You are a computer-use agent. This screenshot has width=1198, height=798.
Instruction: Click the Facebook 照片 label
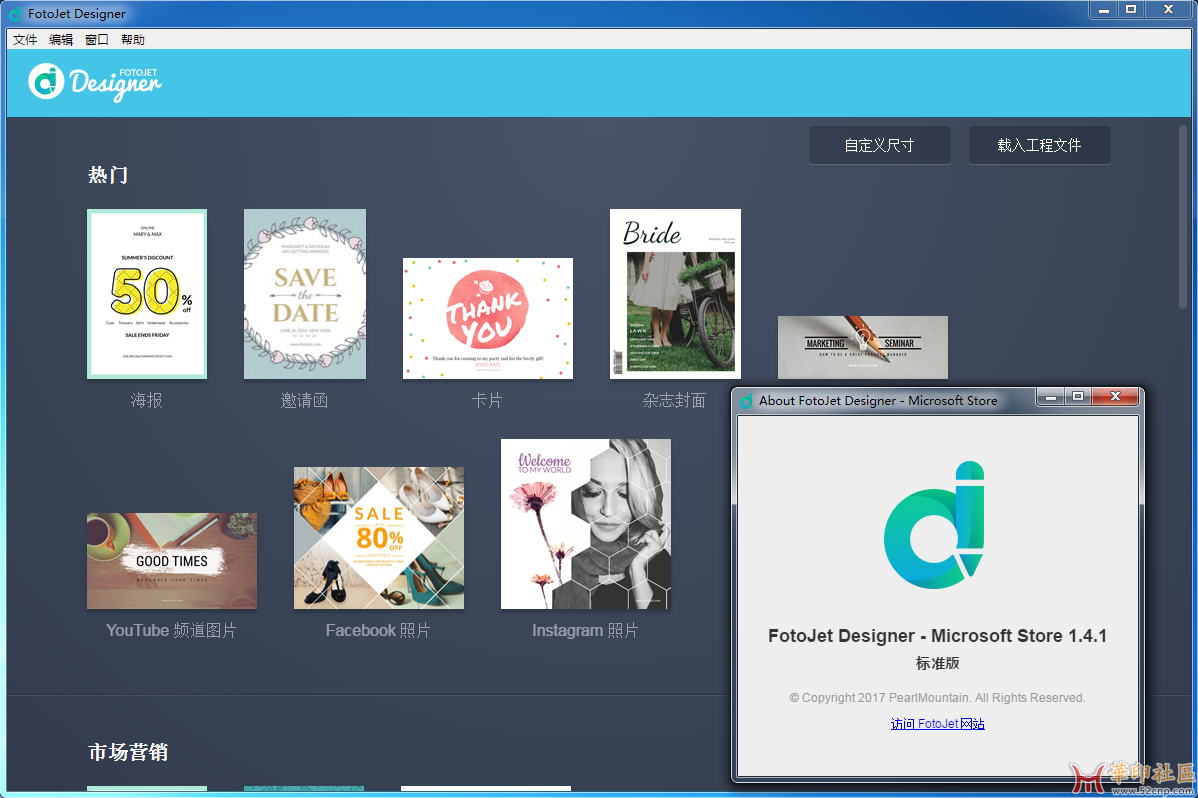point(378,631)
